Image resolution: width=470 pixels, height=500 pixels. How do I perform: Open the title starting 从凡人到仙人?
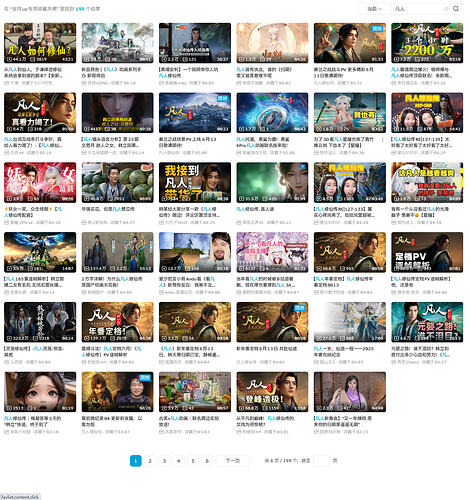33,73
